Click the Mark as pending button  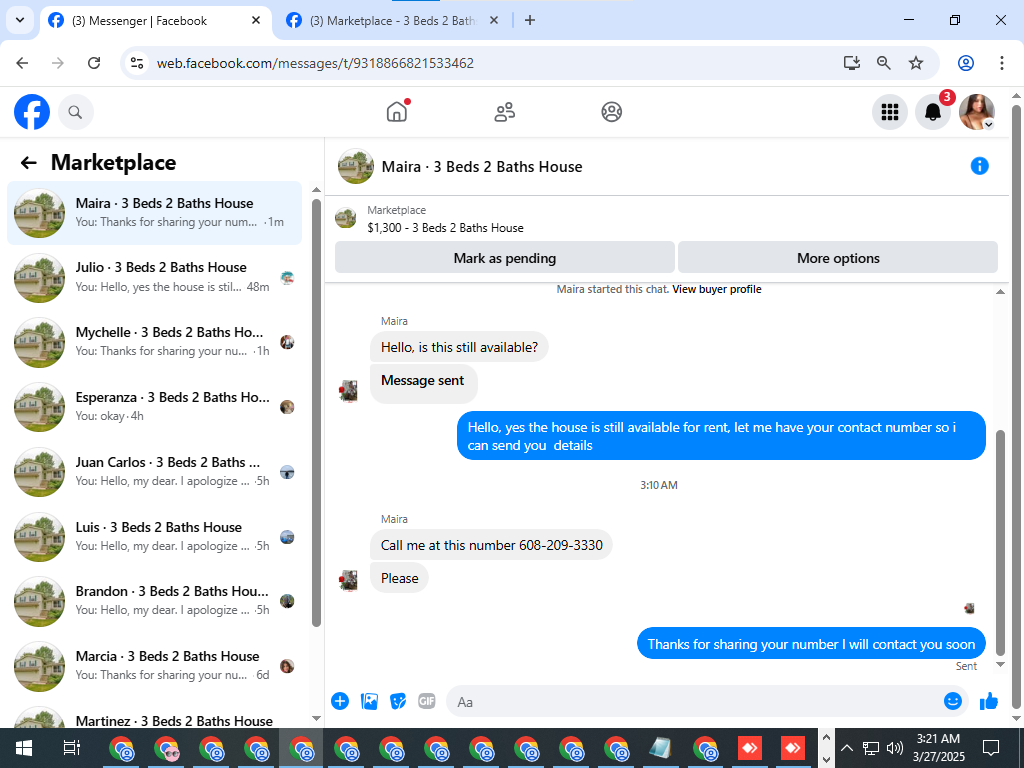(x=504, y=258)
